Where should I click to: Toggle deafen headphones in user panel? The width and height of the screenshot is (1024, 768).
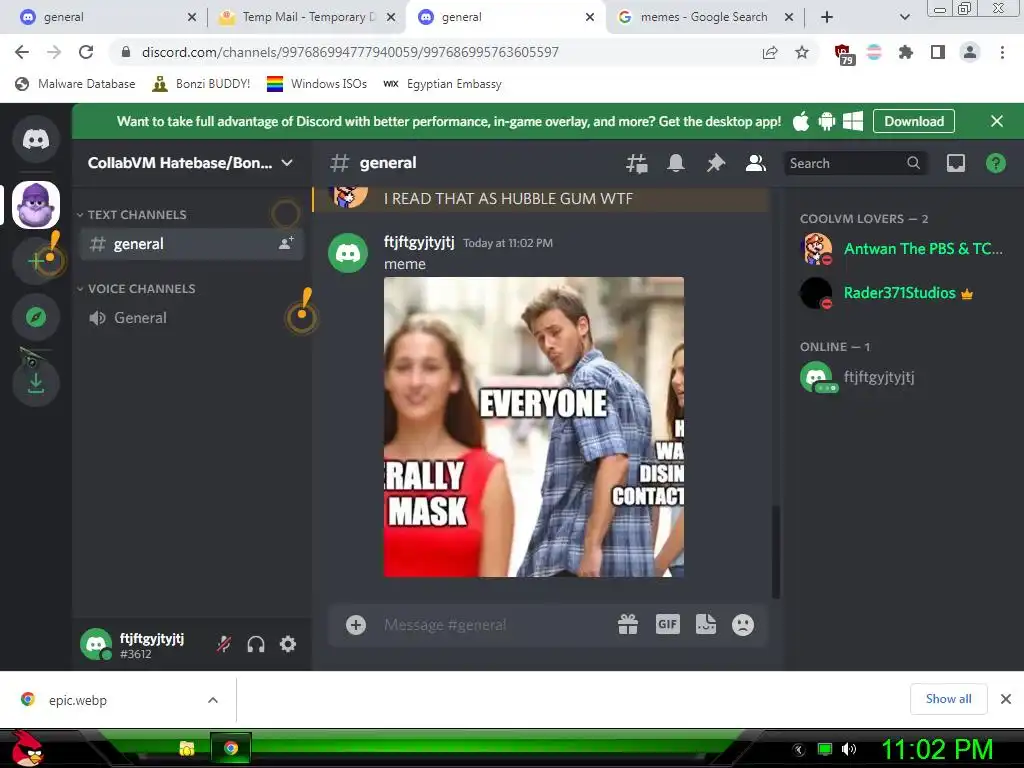click(256, 645)
